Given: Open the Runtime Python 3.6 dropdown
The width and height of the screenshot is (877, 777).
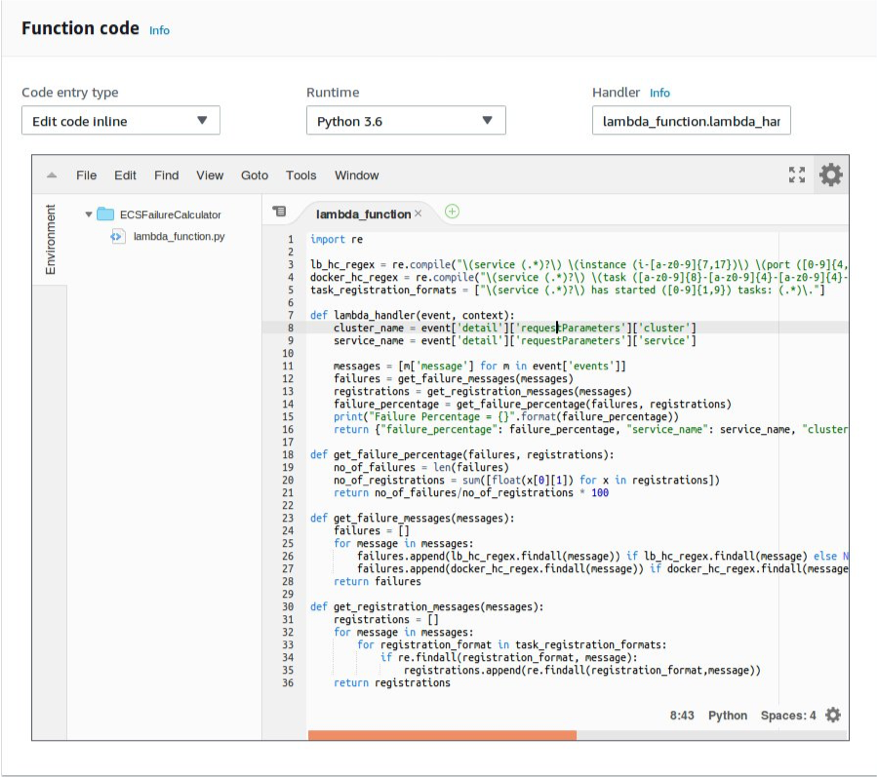Looking at the screenshot, I should pyautogui.click(x=405, y=121).
